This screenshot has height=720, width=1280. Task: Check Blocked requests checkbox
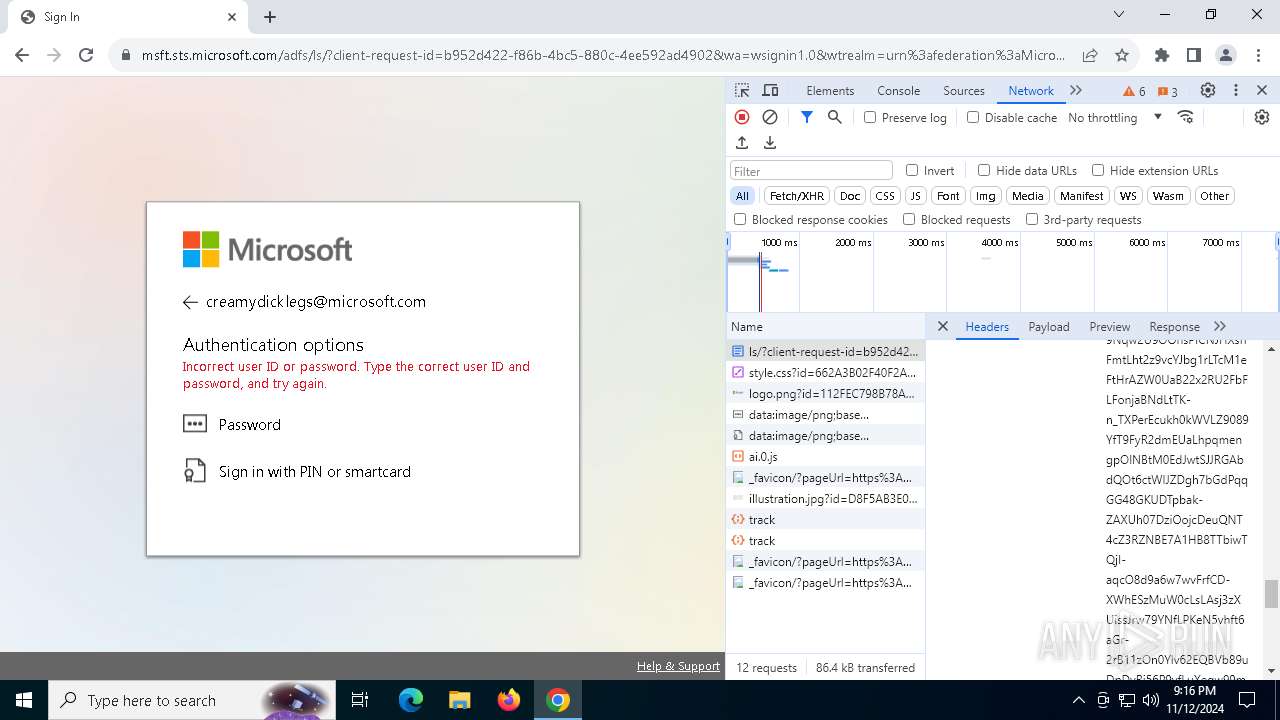point(909,219)
